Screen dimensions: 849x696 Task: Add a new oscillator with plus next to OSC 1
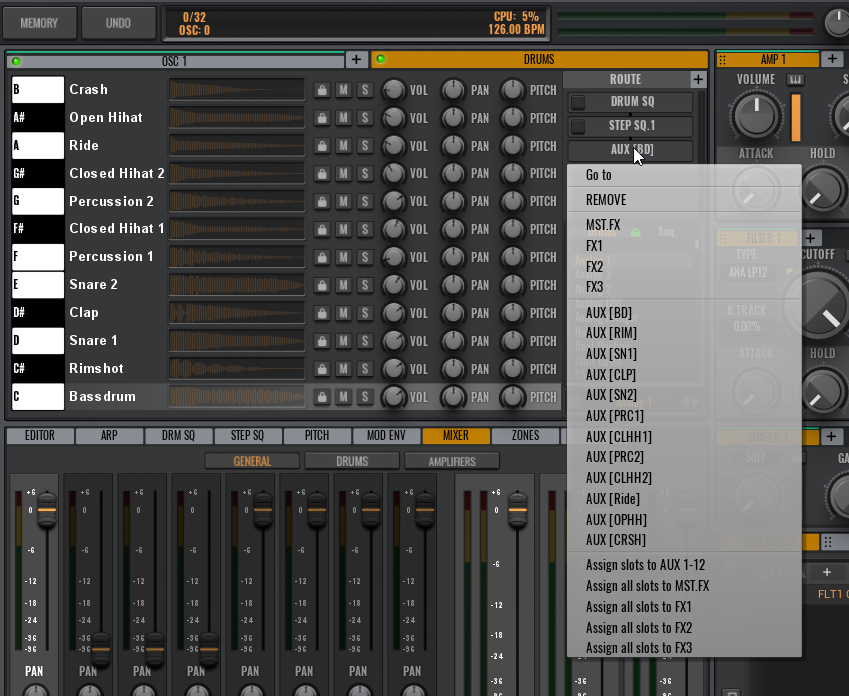pyautogui.click(x=356, y=59)
